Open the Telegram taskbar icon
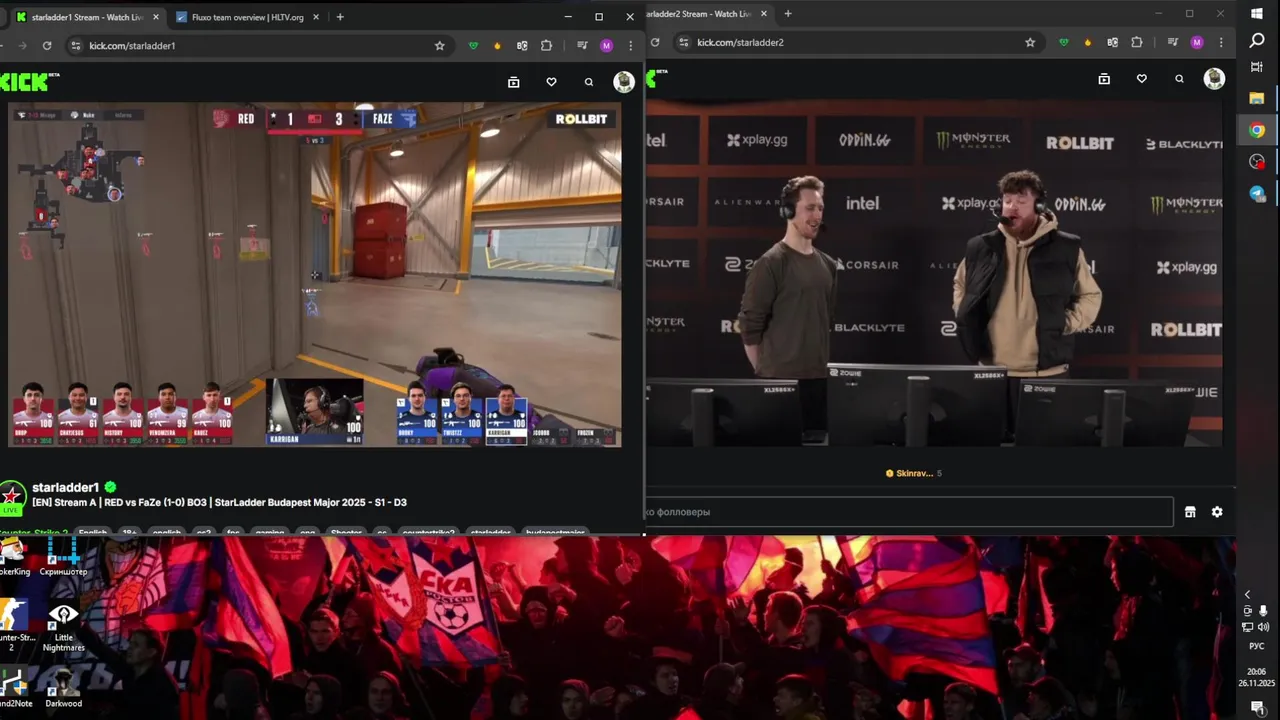This screenshot has height=720, width=1280. point(1257,194)
